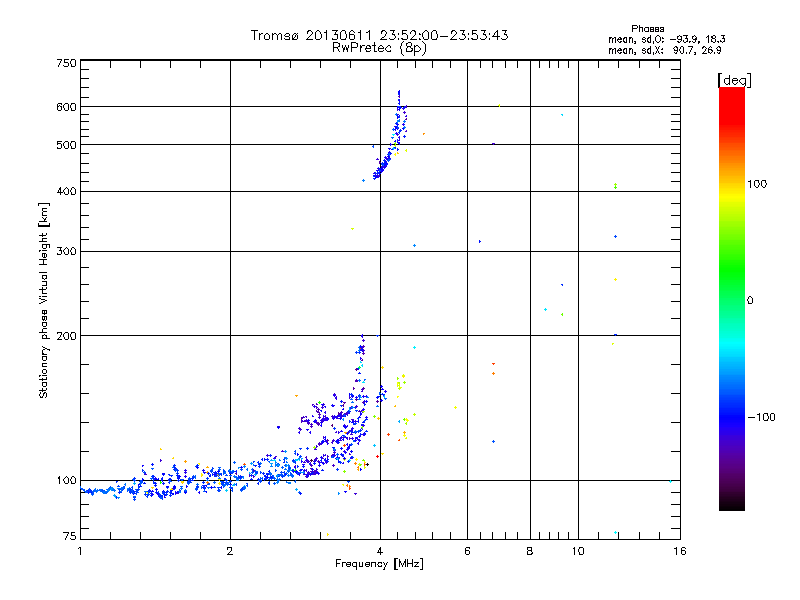The height and width of the screenshot is (600, 800).
Task: Click the 'Stationary phase Virtual Height [km]' axis label
Action: pyautogui.click(x=43, y=300)
